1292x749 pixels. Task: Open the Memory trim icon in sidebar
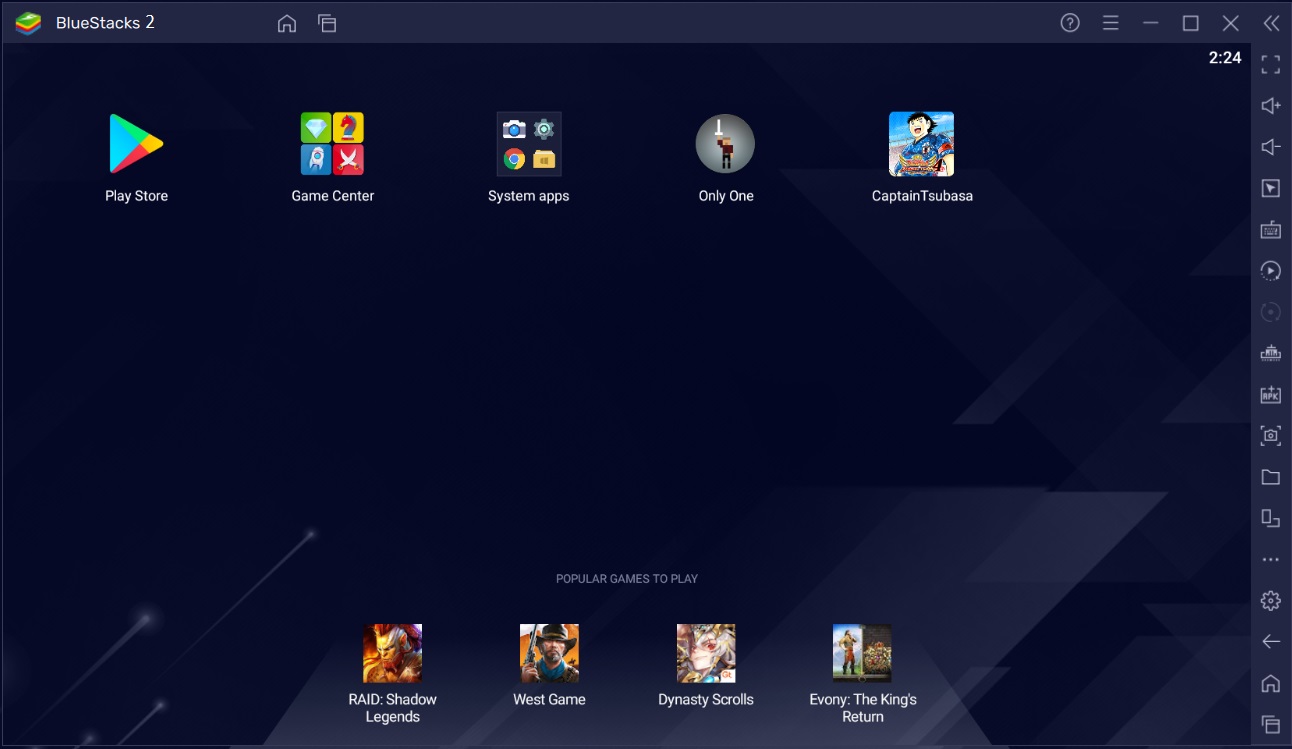coord(1271,353)
